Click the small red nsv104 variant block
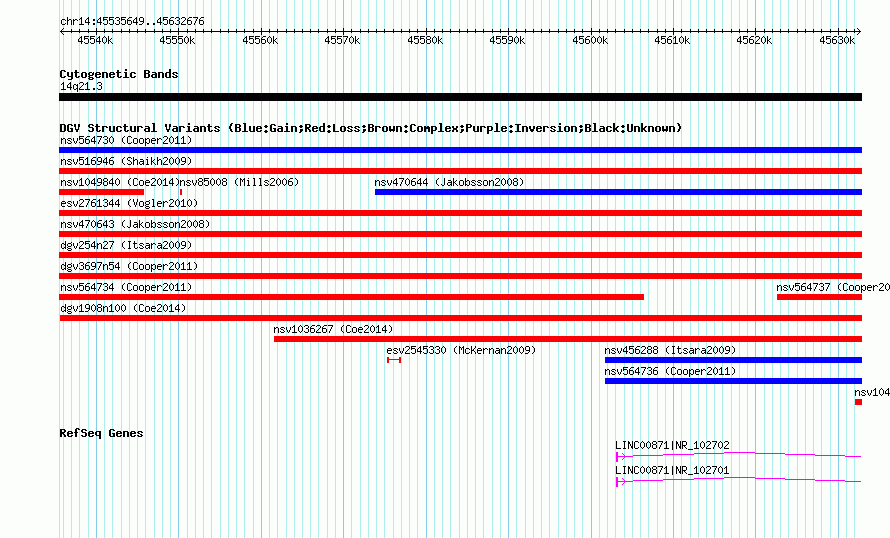The image size is (890, 538). [x=859, y=402]
